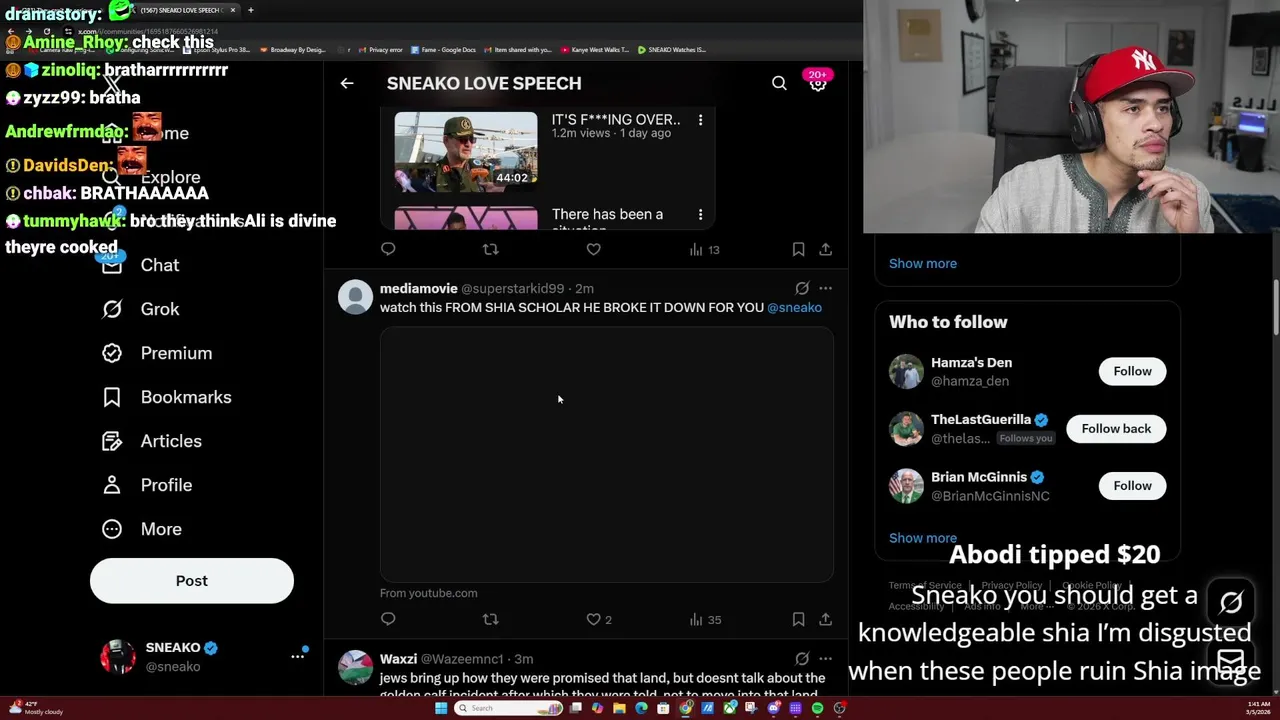Open 'Kanye West Walks T...' bookmark
1280x720 pixels.
pos(595,49)
